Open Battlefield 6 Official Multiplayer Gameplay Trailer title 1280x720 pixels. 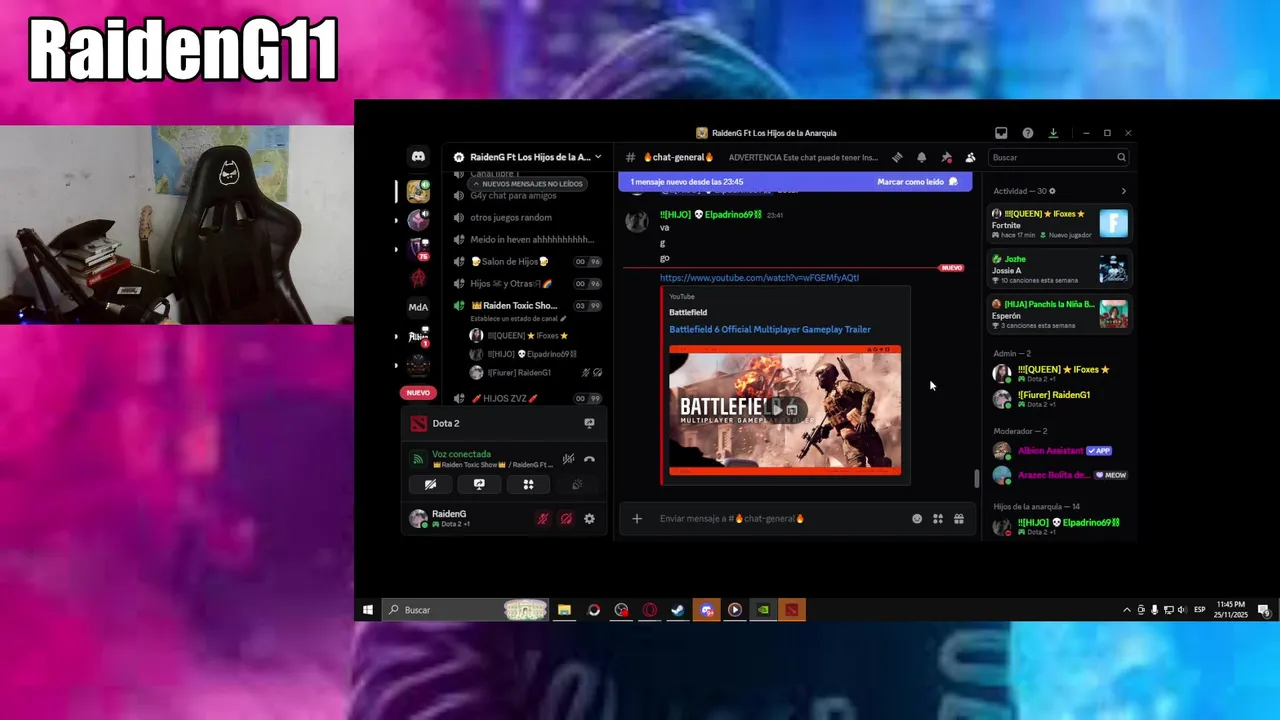tap(770, 329)
